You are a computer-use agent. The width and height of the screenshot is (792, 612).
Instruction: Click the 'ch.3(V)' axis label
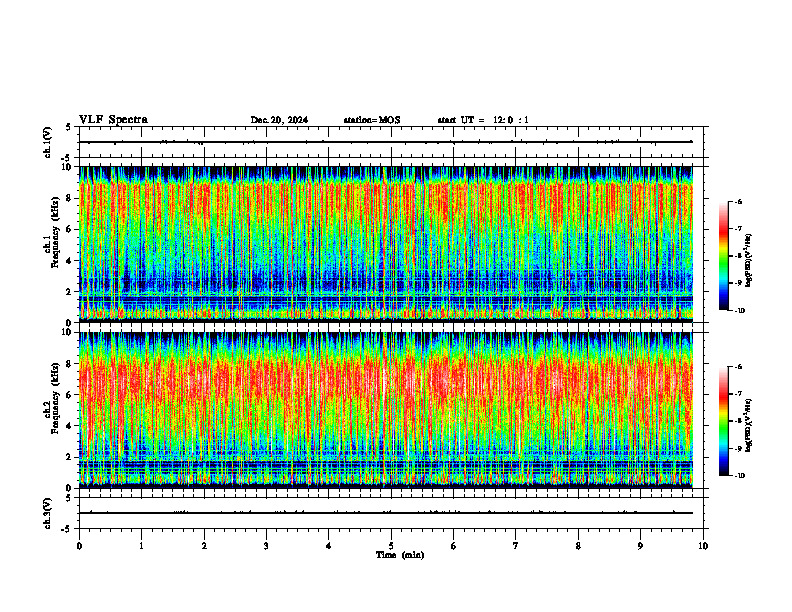pyautogui.click(x=48, y=513)
